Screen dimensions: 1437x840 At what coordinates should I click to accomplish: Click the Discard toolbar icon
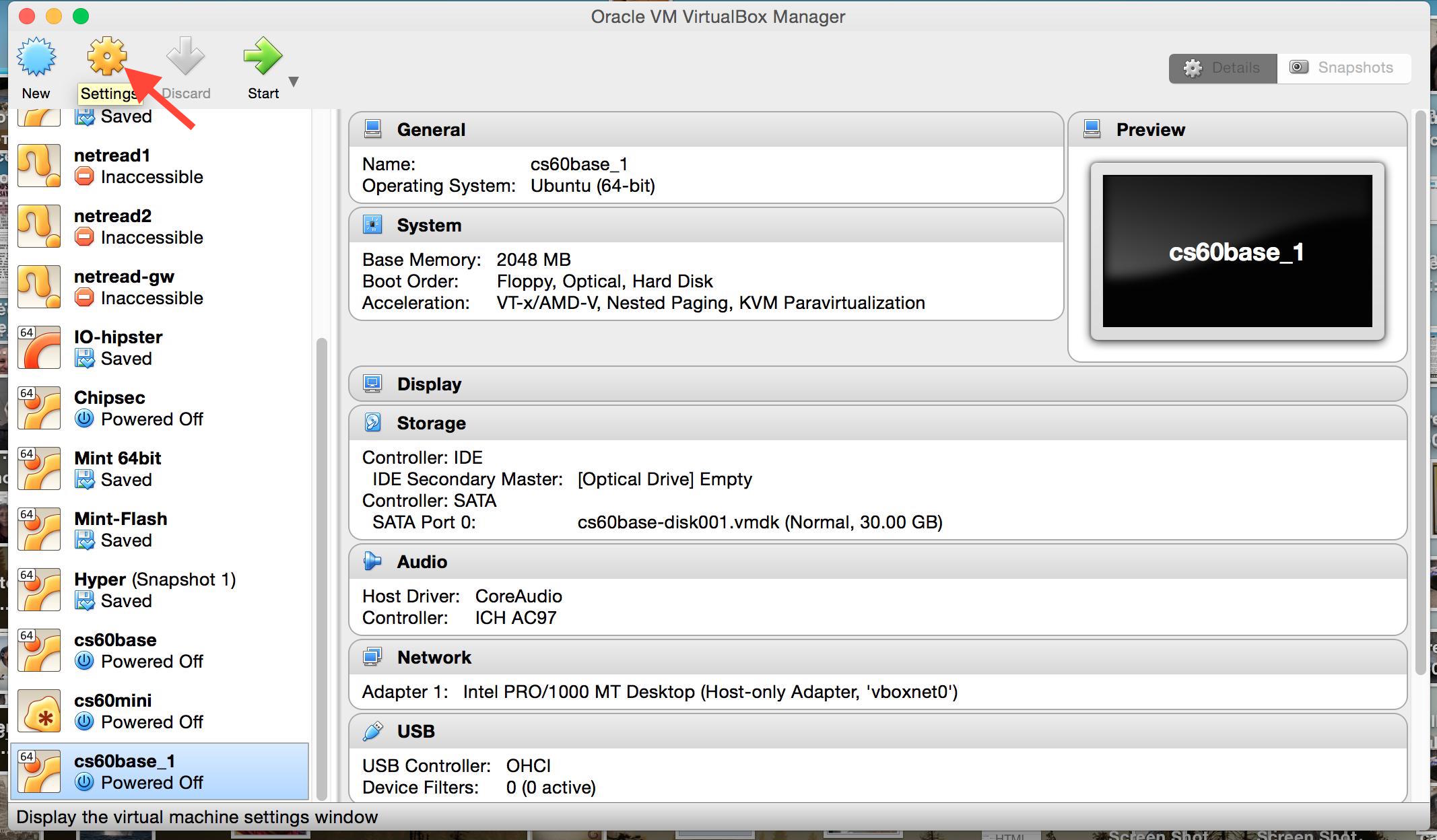pyautogui.click(x=185, y=56)
